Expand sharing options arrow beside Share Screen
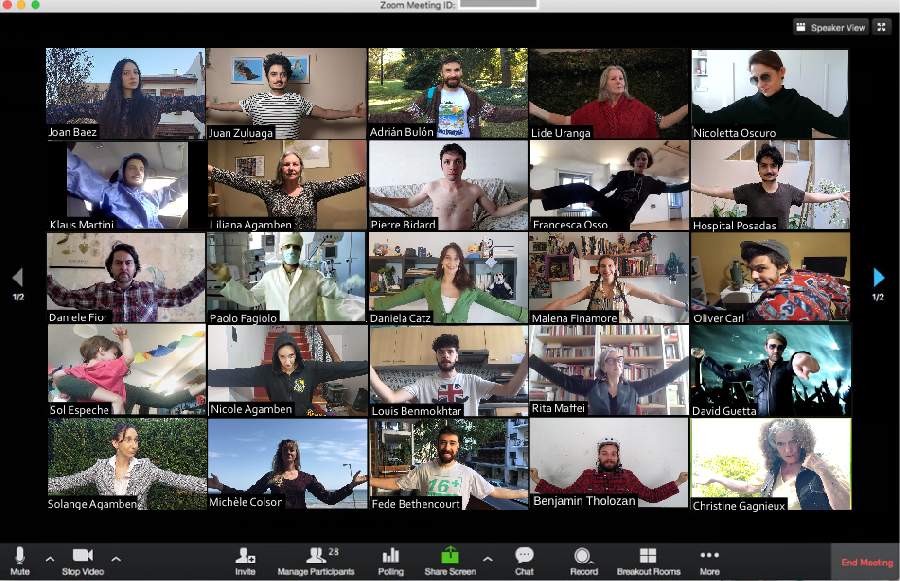Screen dimensions: 900x581 coord(487,558)
